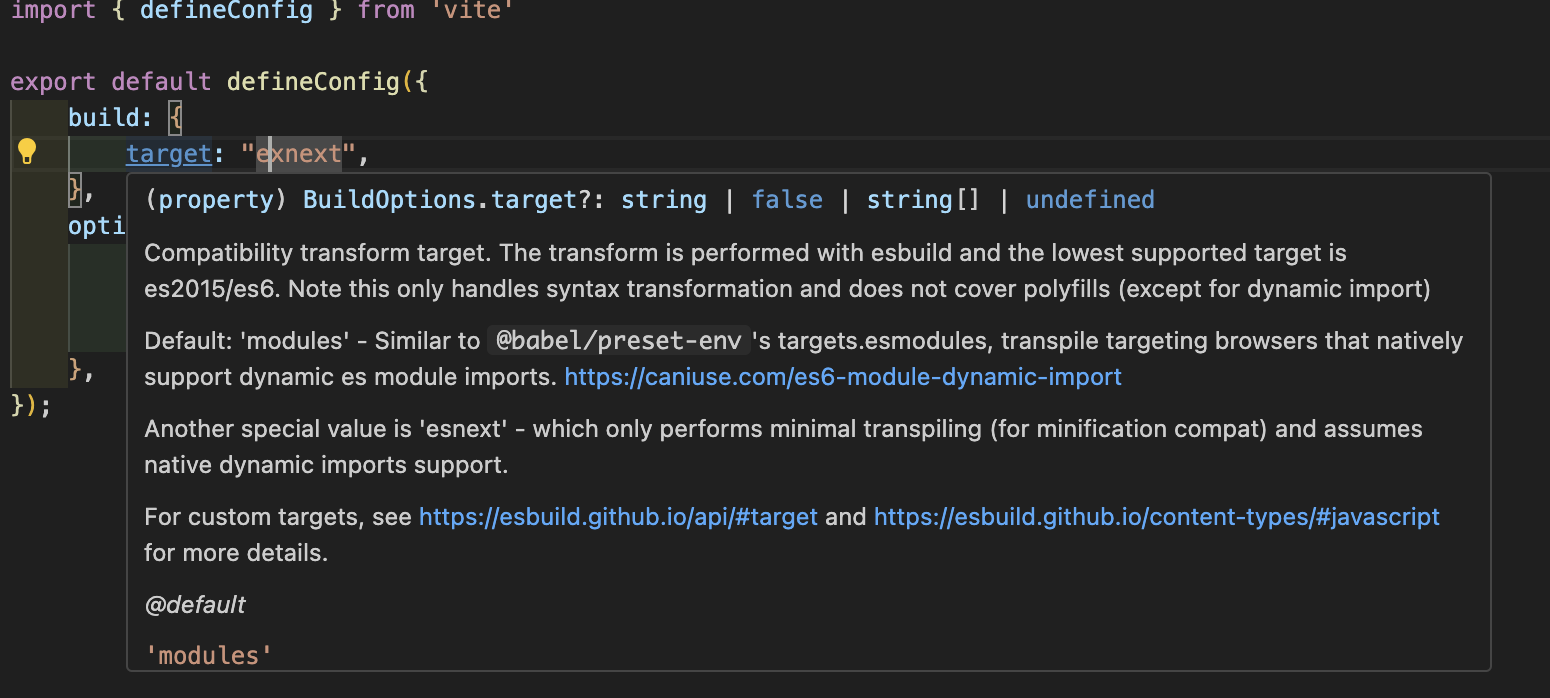Open the esbuild api #target link
Image resolution: width=1550 pixels, height=698 pixels.
[618, 517]
